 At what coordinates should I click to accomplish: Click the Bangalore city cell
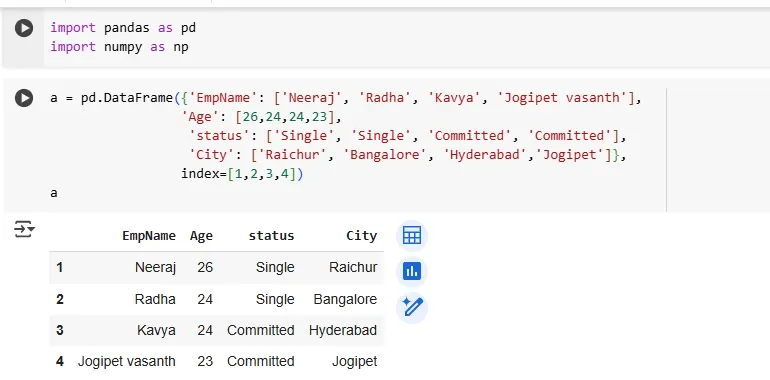coord(345,299)
